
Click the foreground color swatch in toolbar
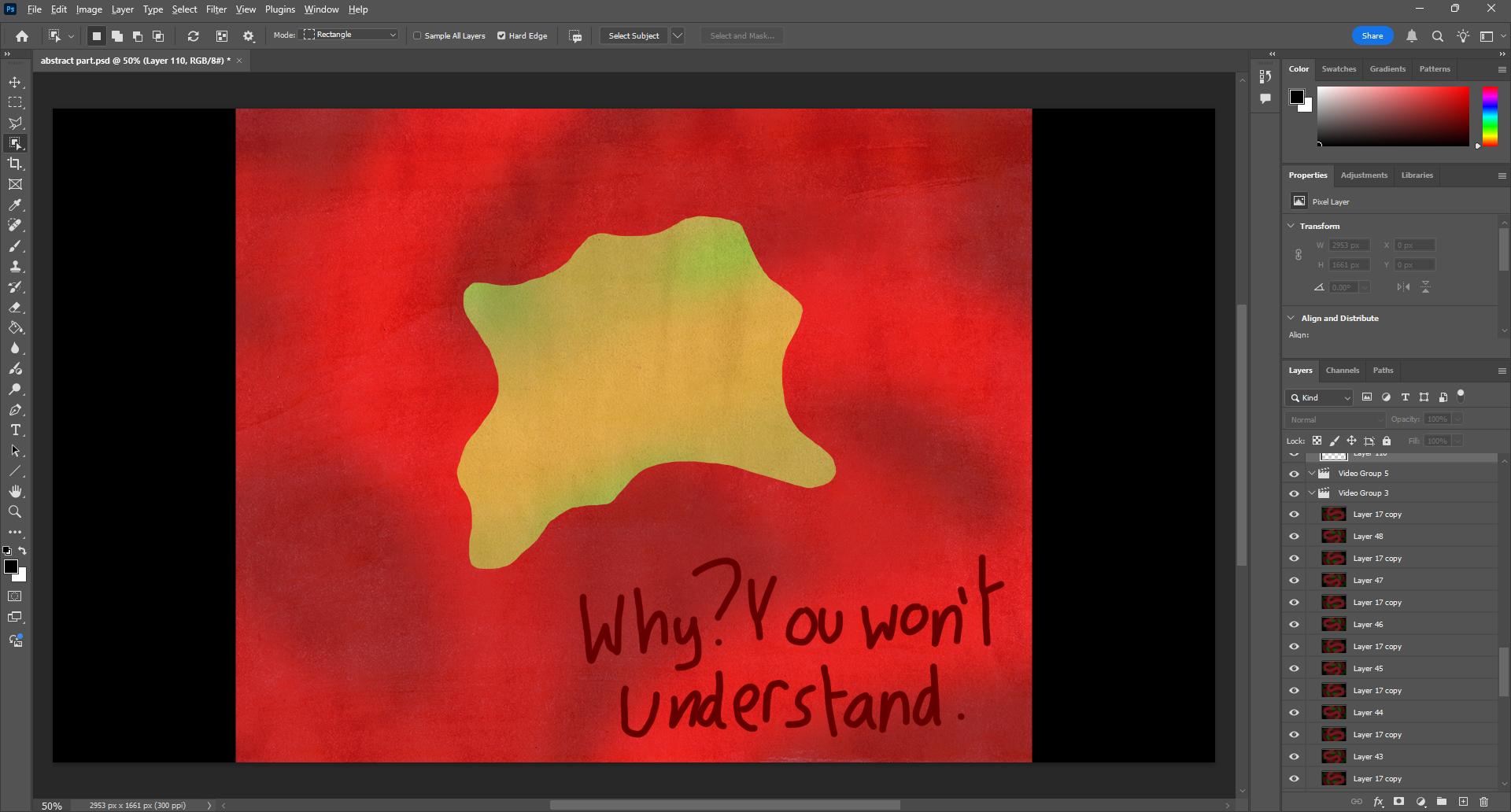[11, 567]
